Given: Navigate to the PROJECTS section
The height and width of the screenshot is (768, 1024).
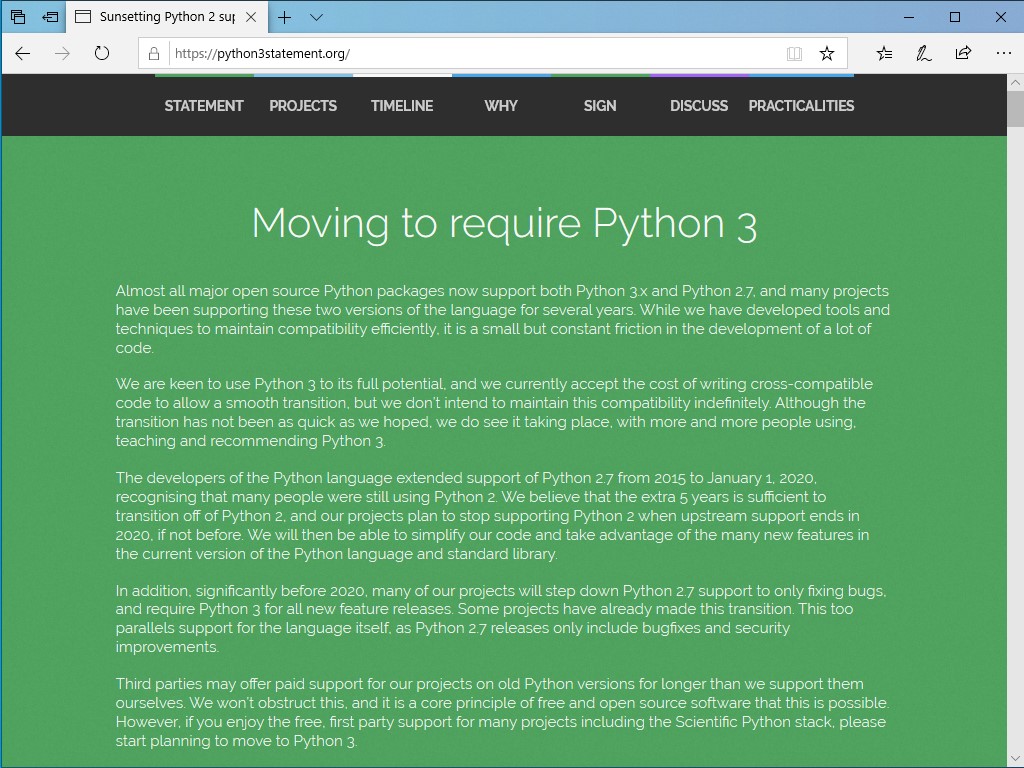Looking at the screenshot, I should tap(303, 106).
